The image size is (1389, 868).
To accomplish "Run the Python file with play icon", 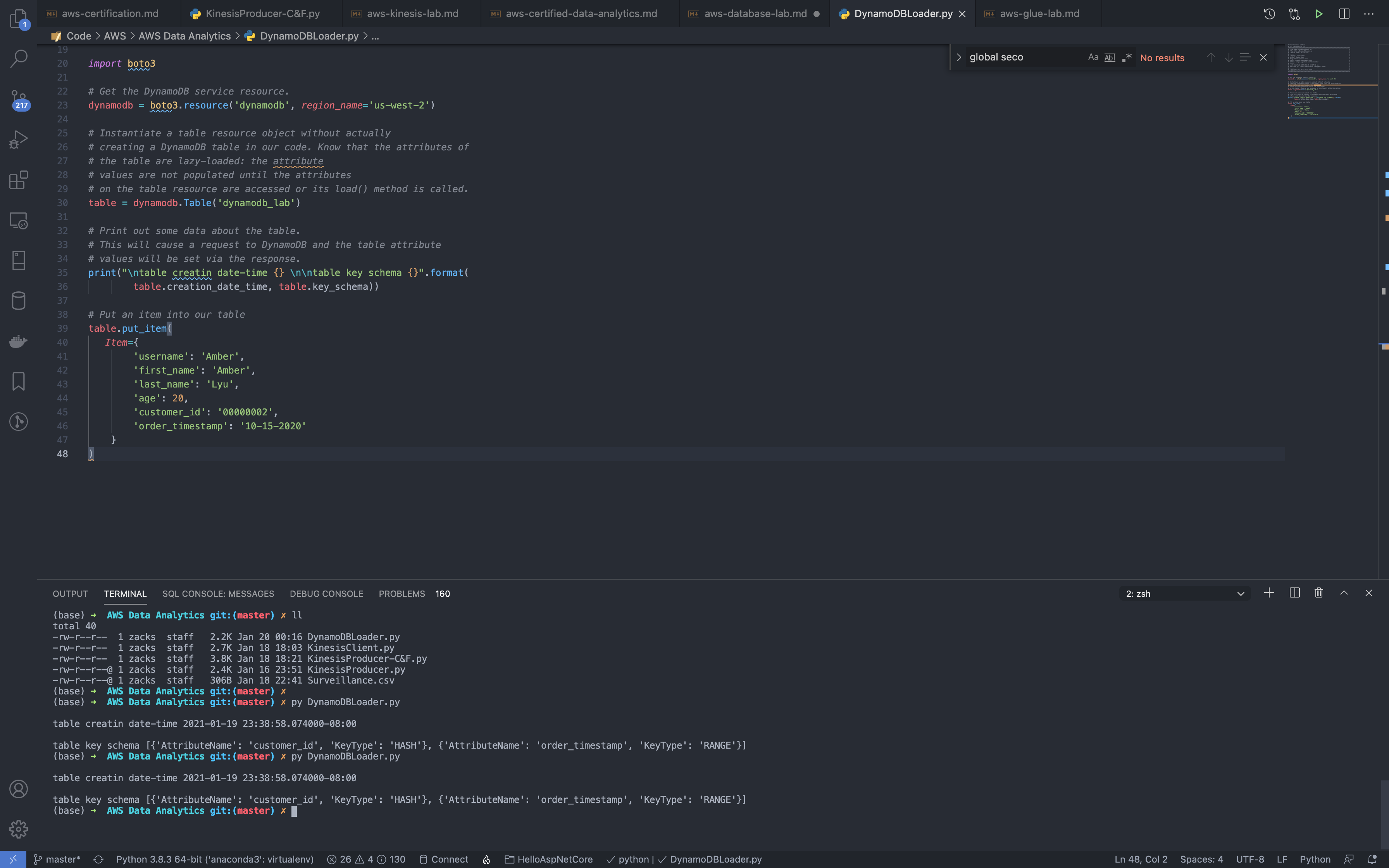I will click(x=1319, y=14).
